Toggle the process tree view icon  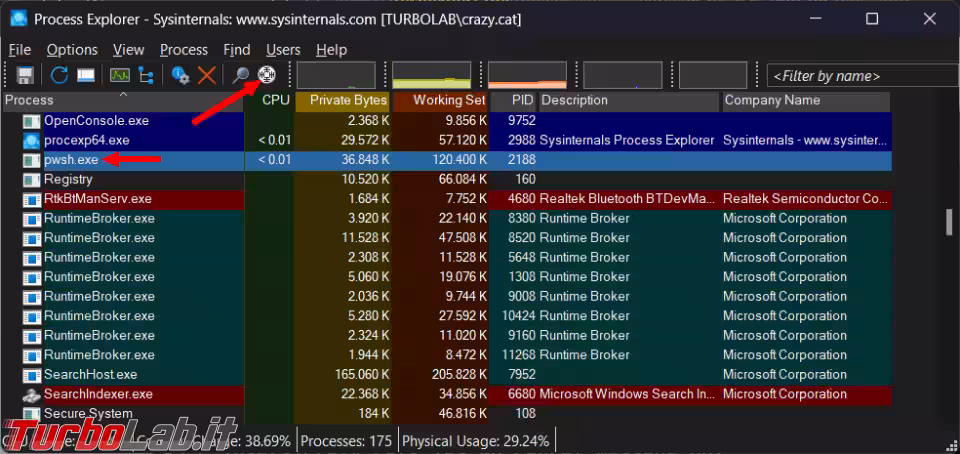point(146,75)
